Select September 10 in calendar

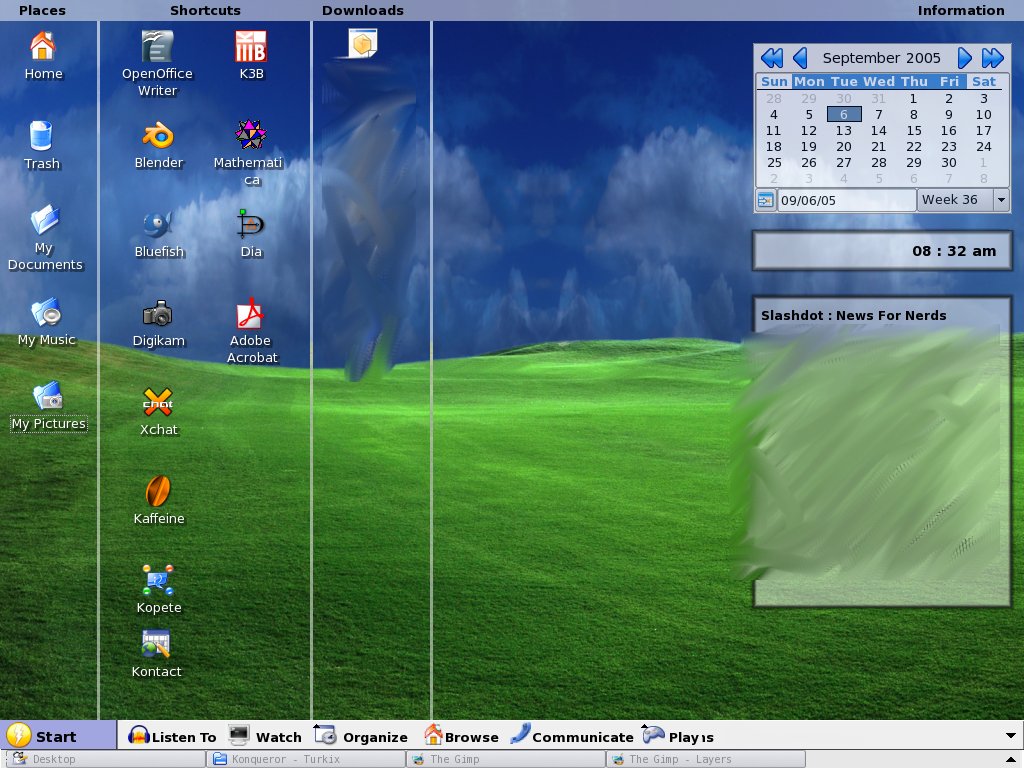point(984,114)
